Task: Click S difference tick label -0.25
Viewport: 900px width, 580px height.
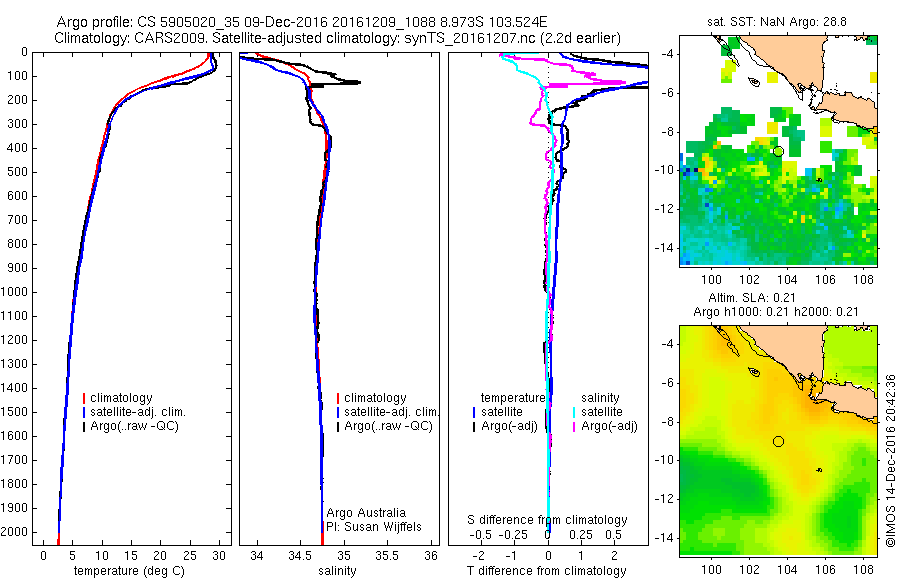Action: [x=513, y=535]
